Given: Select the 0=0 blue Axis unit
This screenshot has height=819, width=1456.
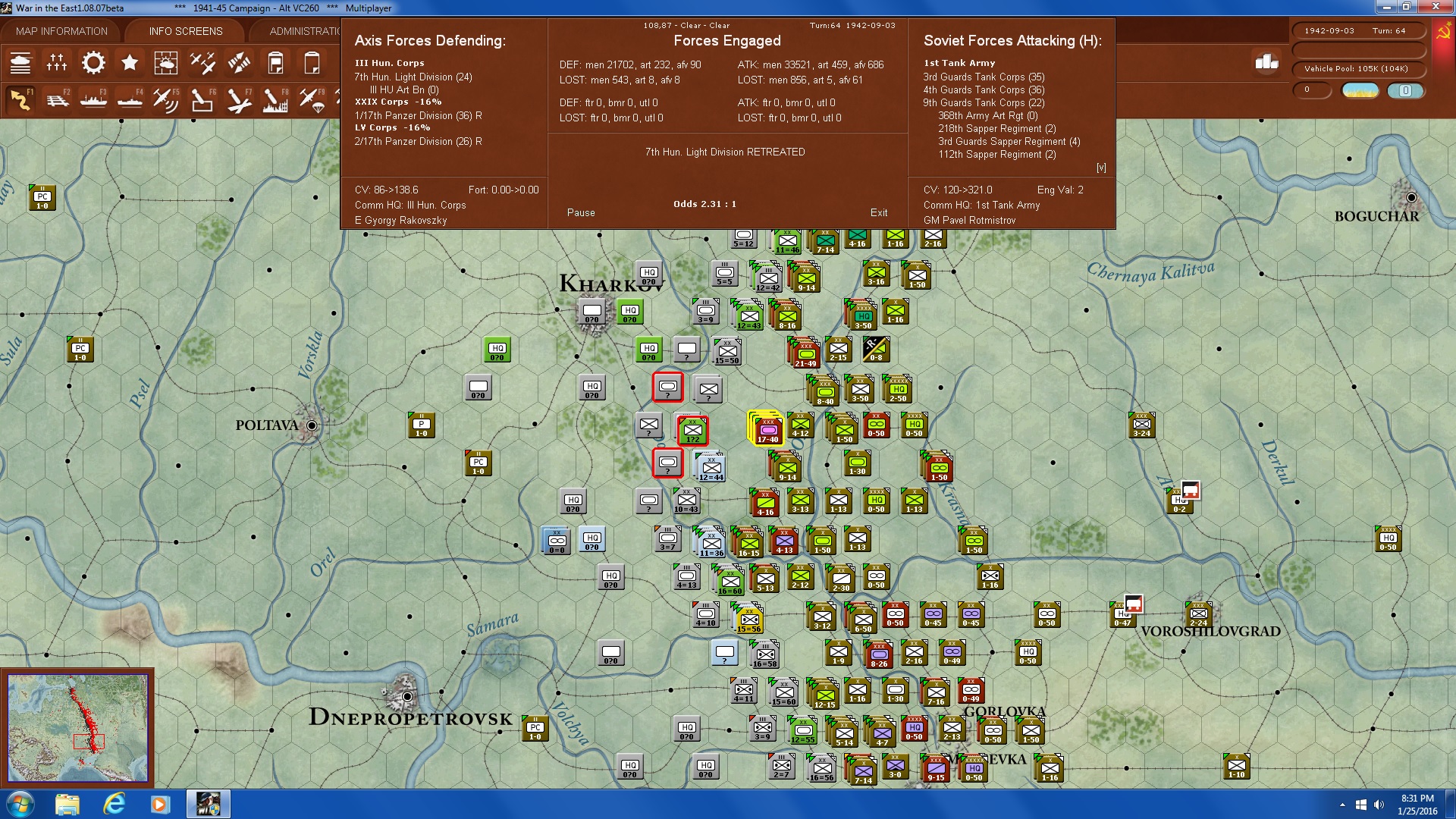Looking at the screenshot, I should 557,540.
